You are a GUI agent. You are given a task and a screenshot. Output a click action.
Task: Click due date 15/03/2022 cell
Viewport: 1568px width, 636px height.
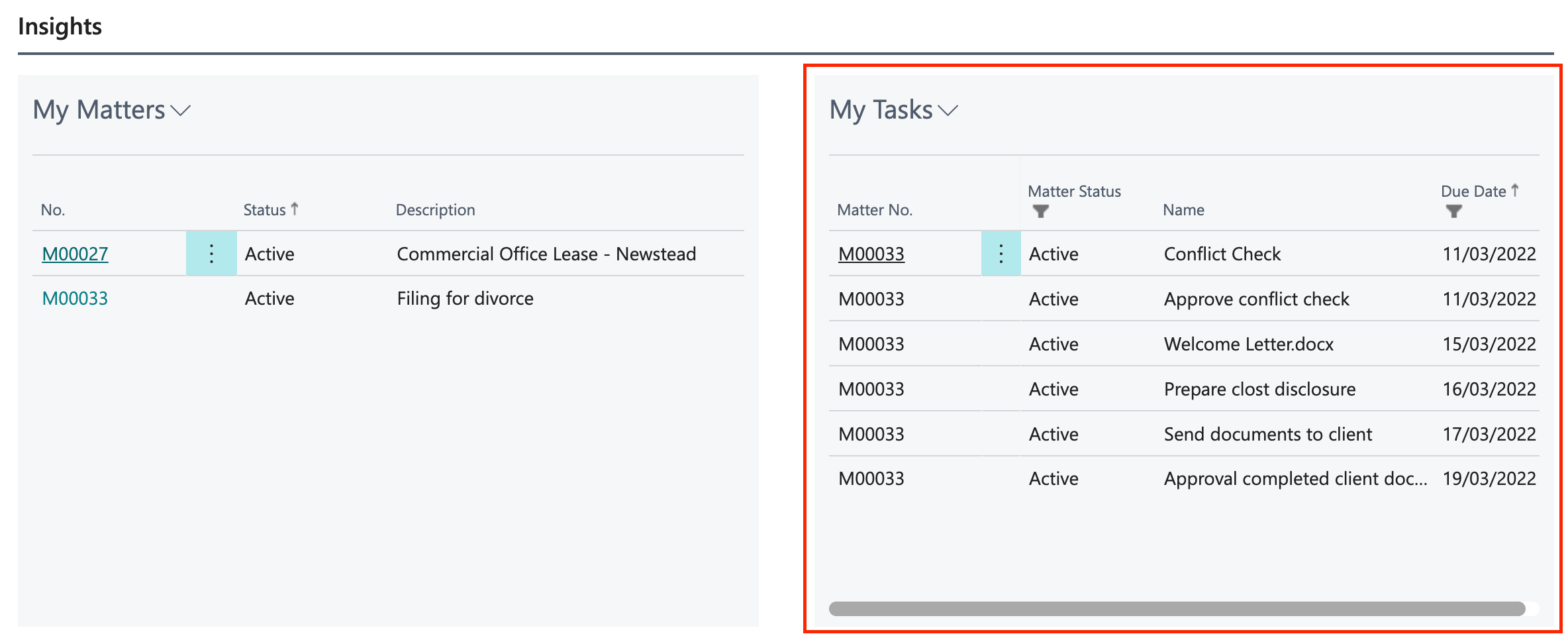[1489, 344]
